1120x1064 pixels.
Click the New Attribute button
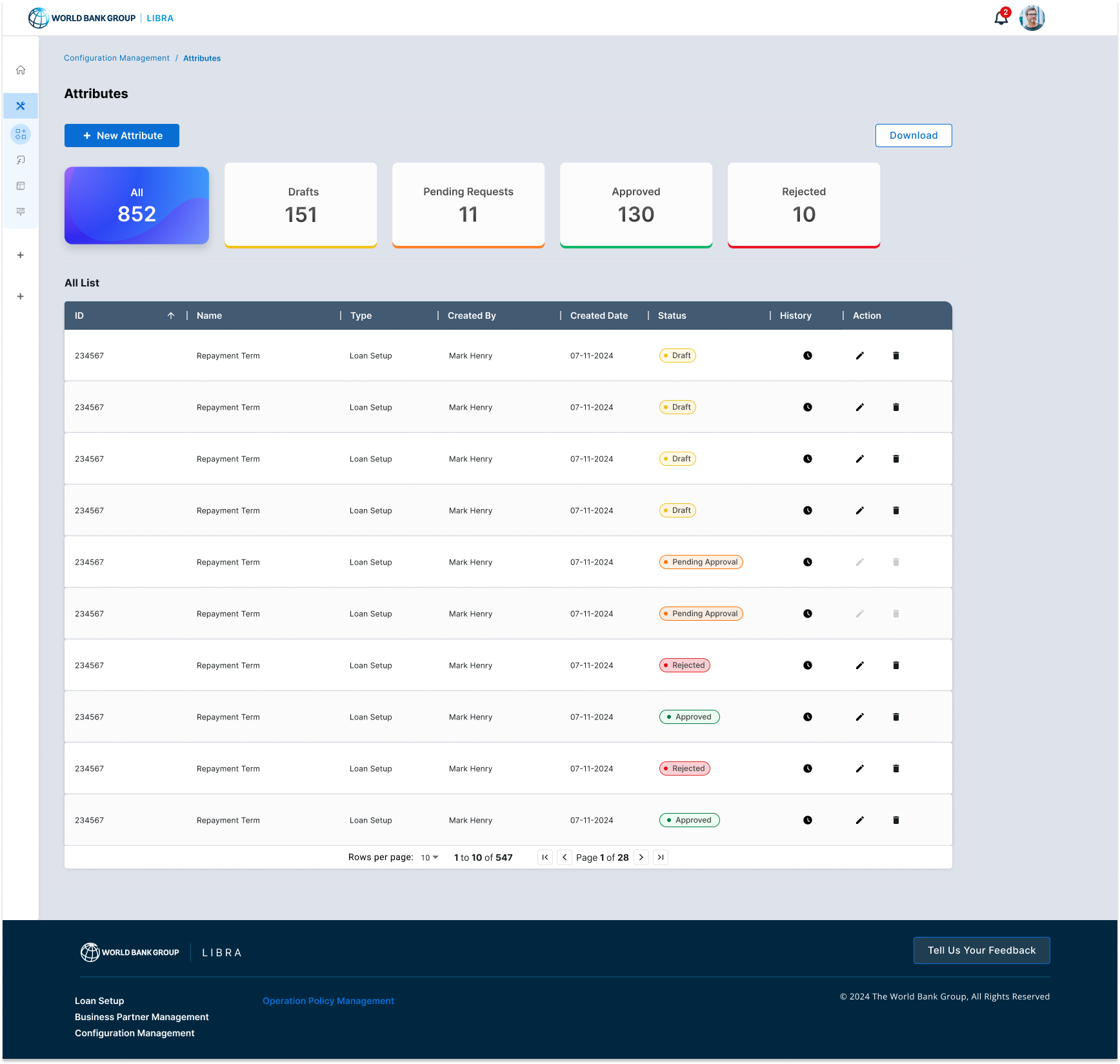[x=122, y=136]
